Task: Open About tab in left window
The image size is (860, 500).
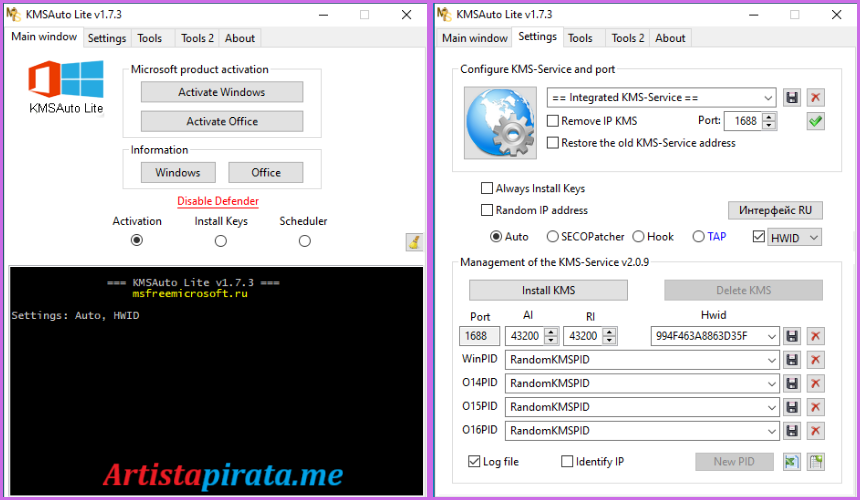Action: coord(240,38)
